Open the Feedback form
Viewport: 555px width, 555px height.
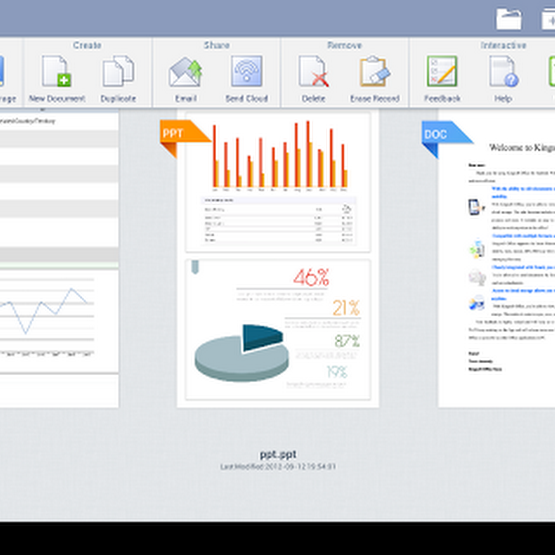click(x=442, y=71)
